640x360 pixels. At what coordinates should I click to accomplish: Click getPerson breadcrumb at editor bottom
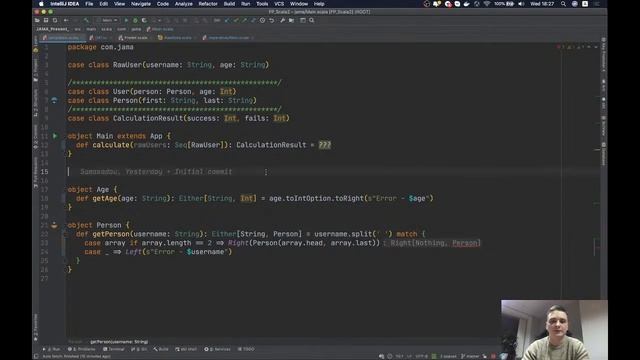(x=119, y=342)
